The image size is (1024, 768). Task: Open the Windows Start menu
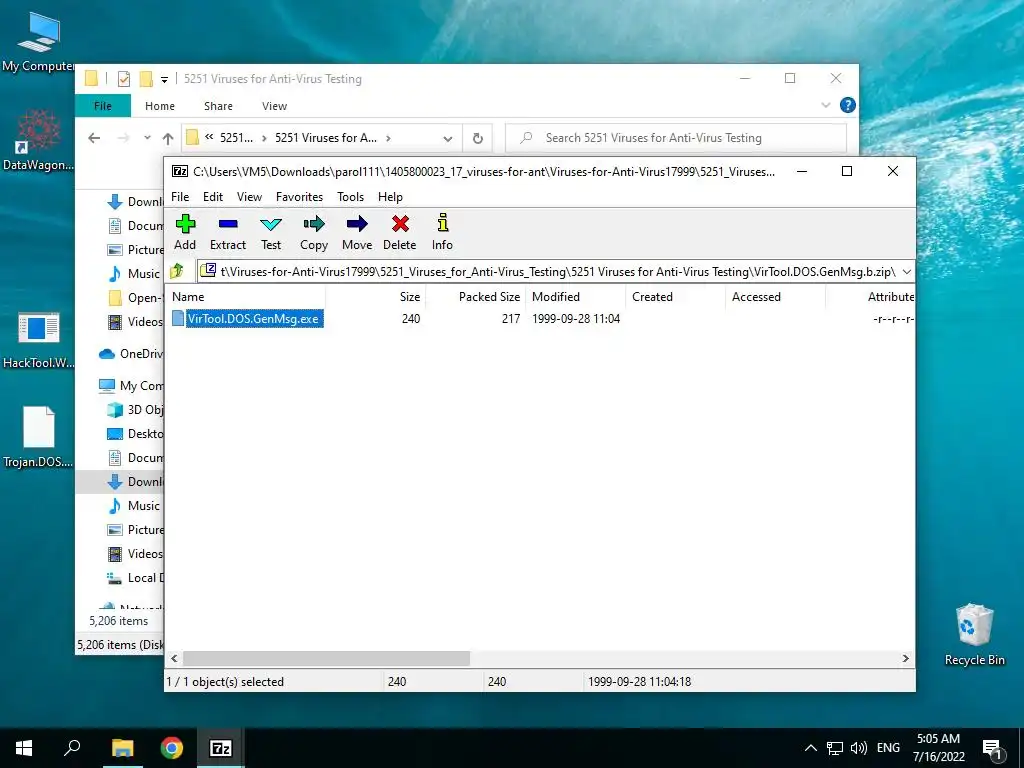[24, 748]
